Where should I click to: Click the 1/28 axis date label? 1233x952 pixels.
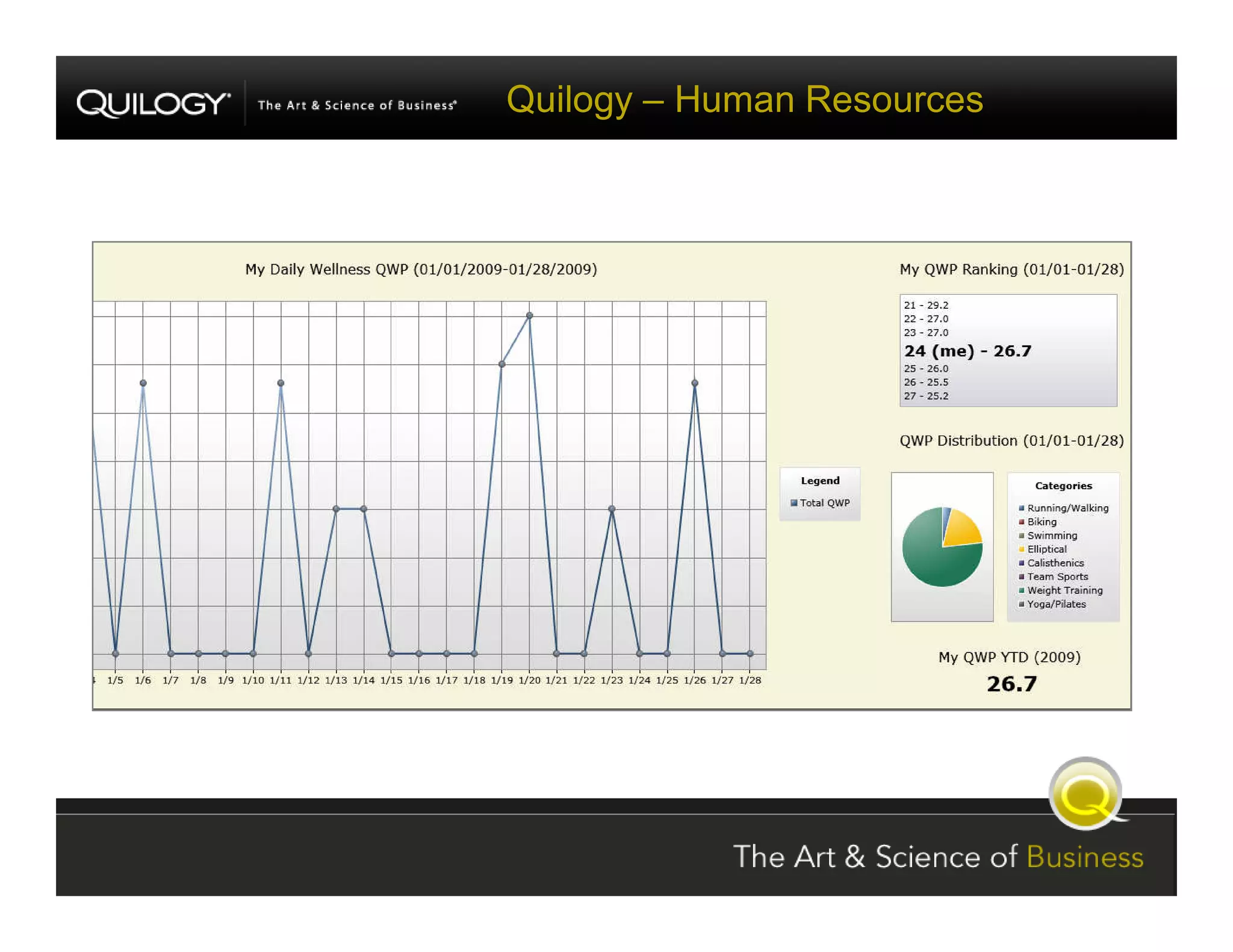(x=750, y=680)
